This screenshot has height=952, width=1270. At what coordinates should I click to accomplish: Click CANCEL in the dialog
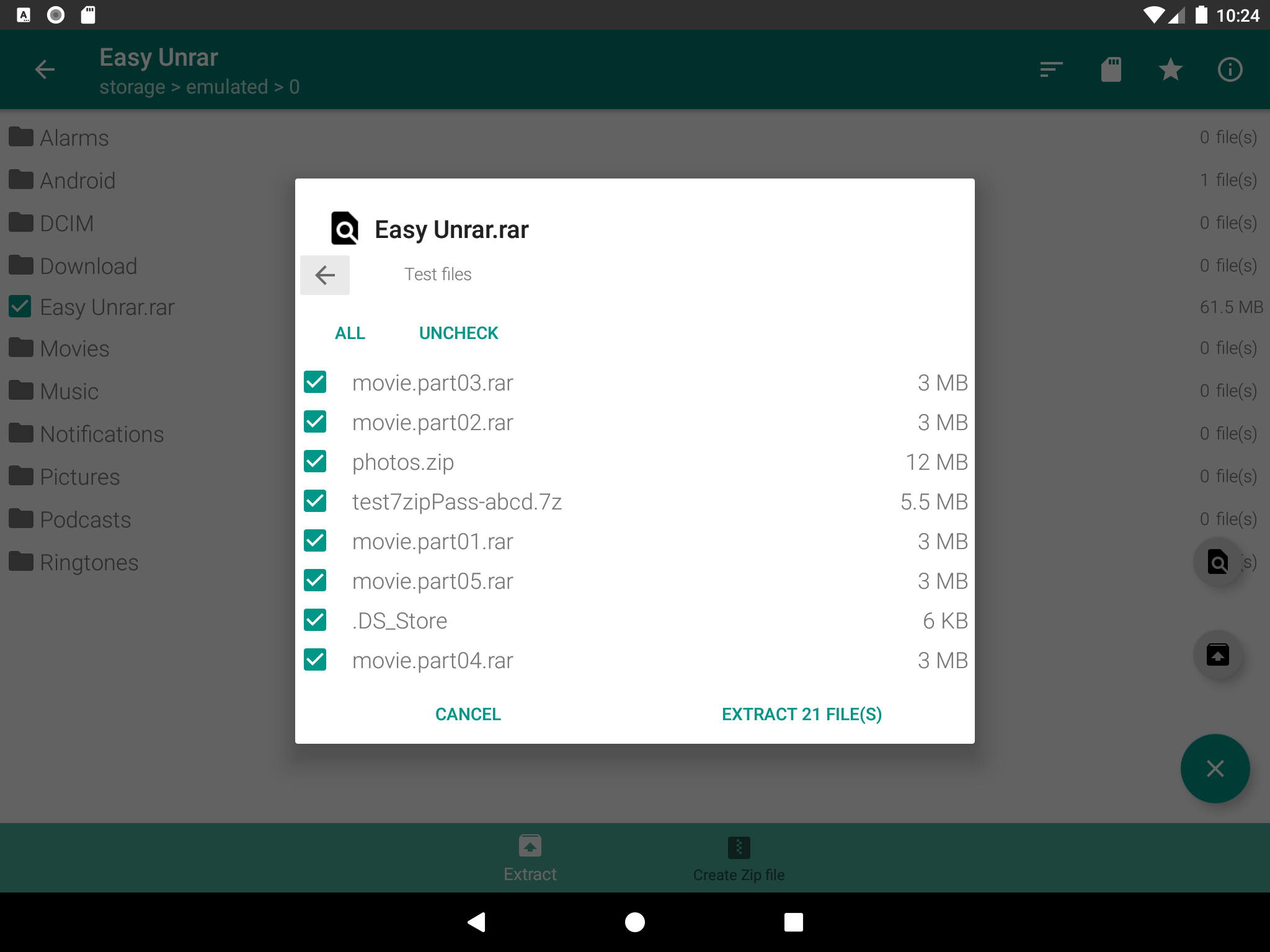click(x=468, y=714)
